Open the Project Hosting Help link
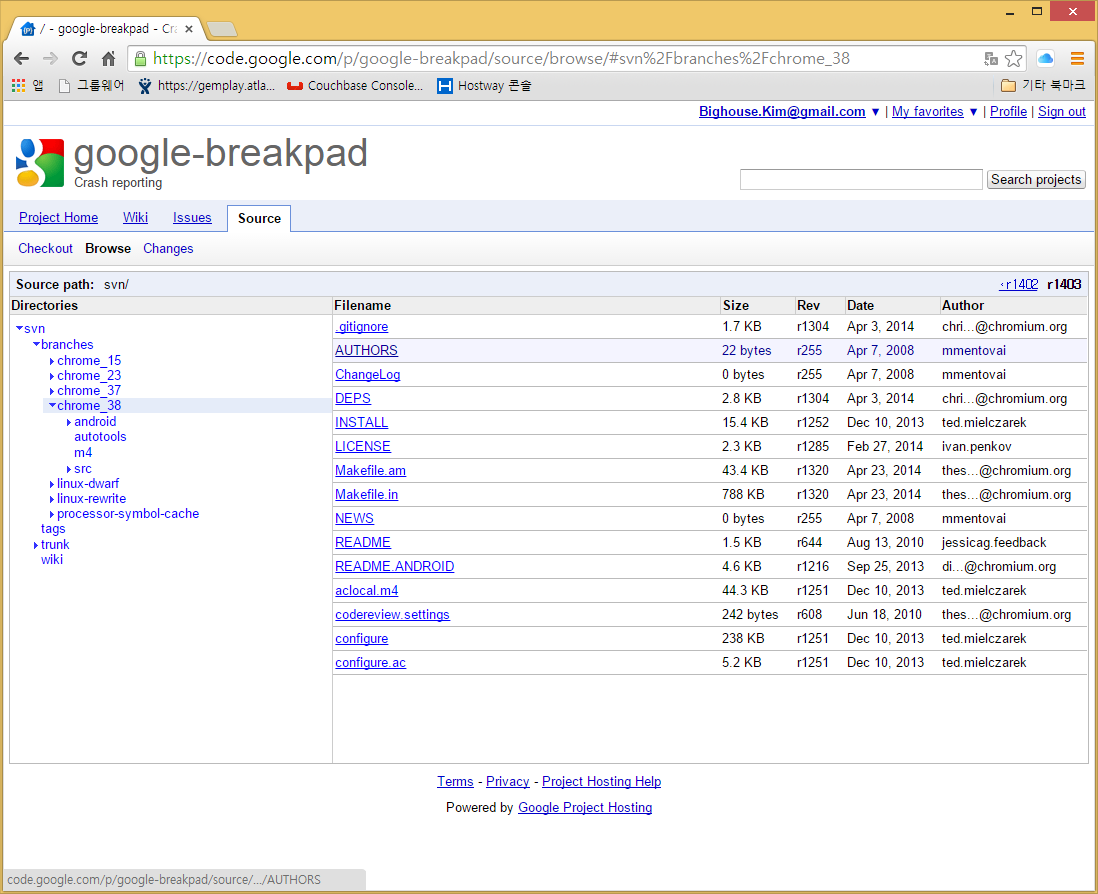This screenshot has height=894, width=1098. pyautogui.click(x=602, y=781)
